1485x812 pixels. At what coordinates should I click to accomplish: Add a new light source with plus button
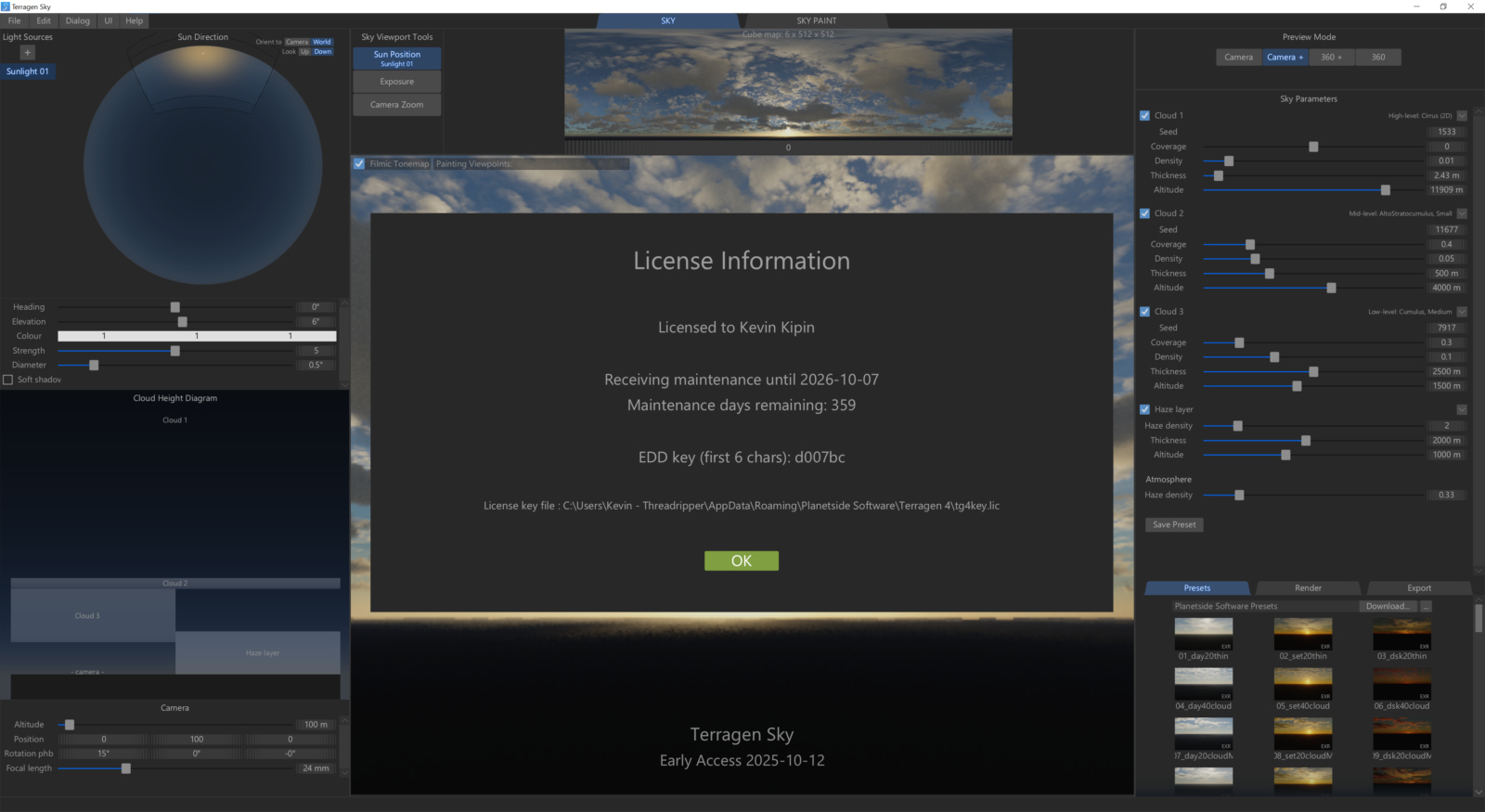pos(27,53)
